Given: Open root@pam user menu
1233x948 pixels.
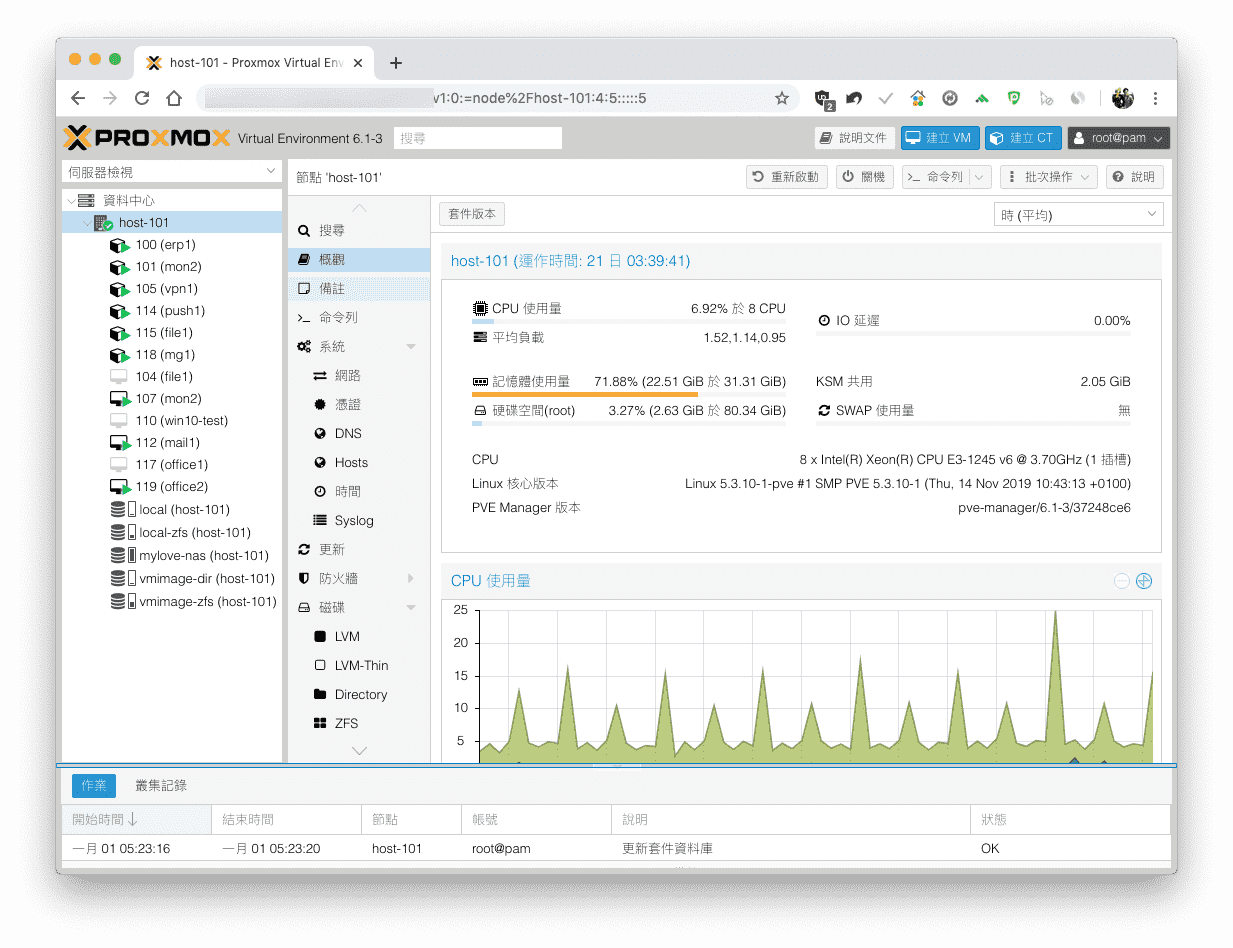Looking at the screenshot, I should pos(1118,138).
